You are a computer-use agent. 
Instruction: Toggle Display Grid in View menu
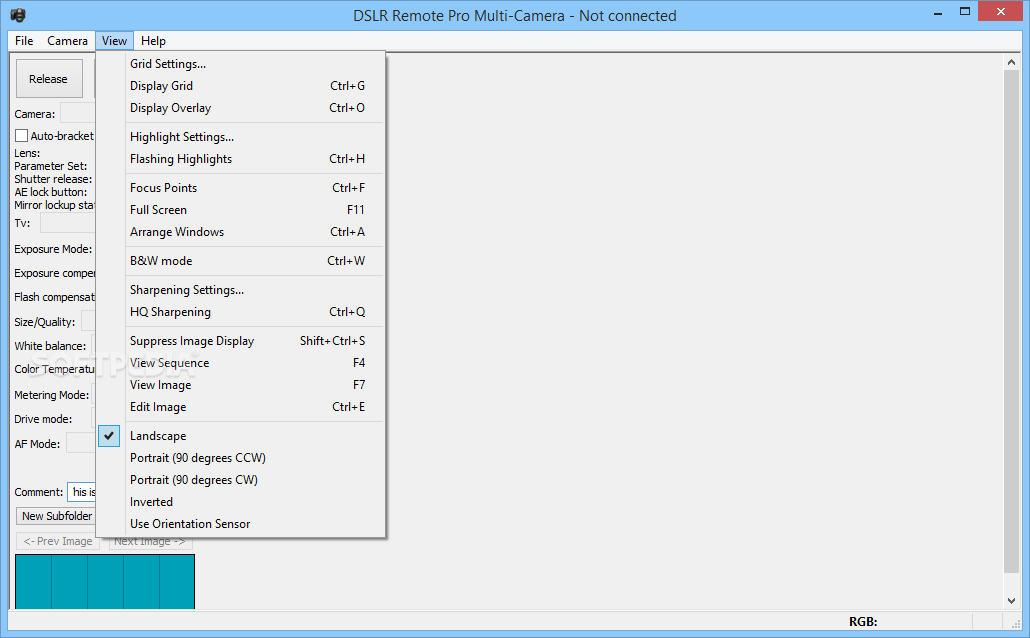pyautogui.click(x=240, y=86)
